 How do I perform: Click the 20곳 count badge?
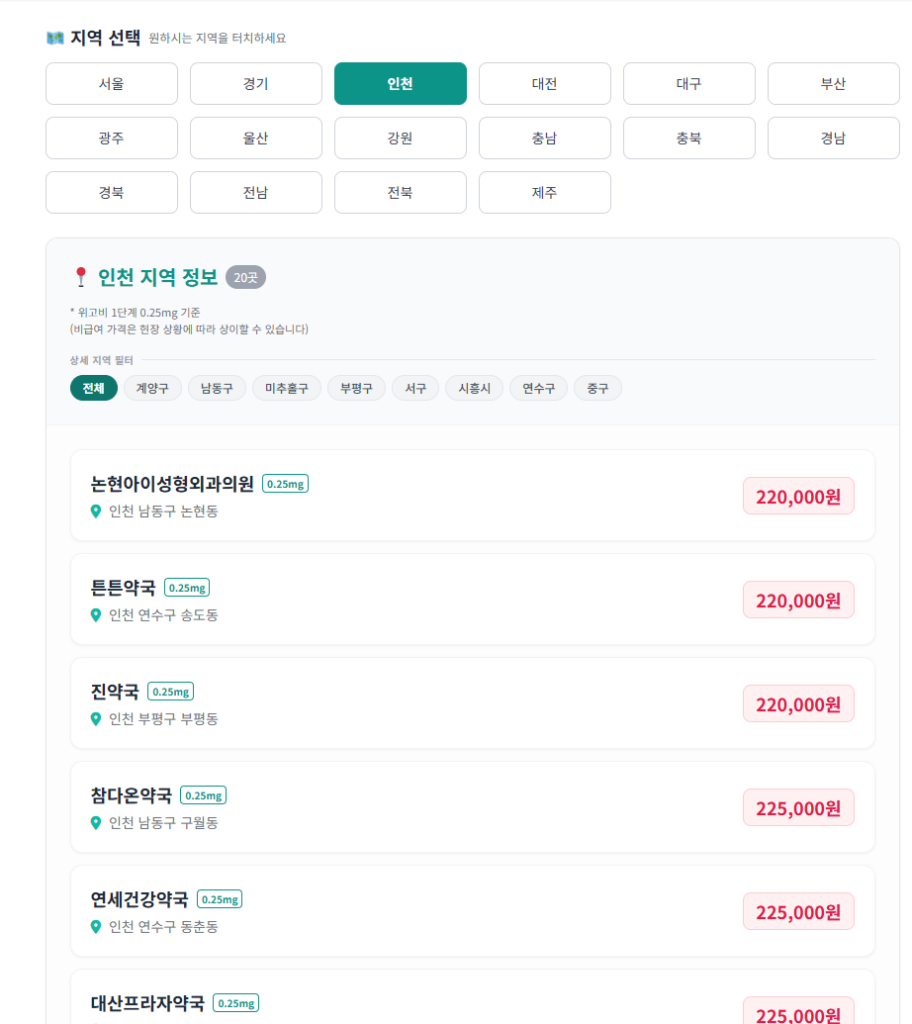245,277
